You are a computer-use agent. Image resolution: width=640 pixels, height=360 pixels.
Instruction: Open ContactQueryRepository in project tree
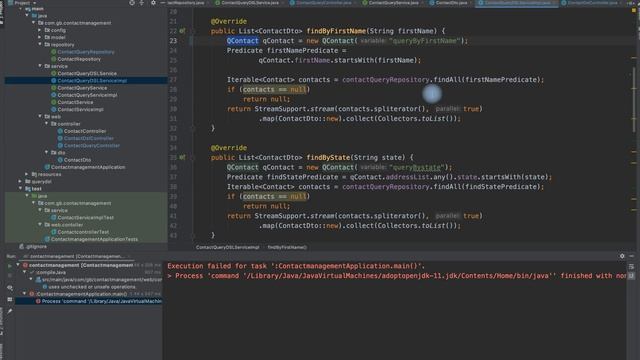pos(86,52)
